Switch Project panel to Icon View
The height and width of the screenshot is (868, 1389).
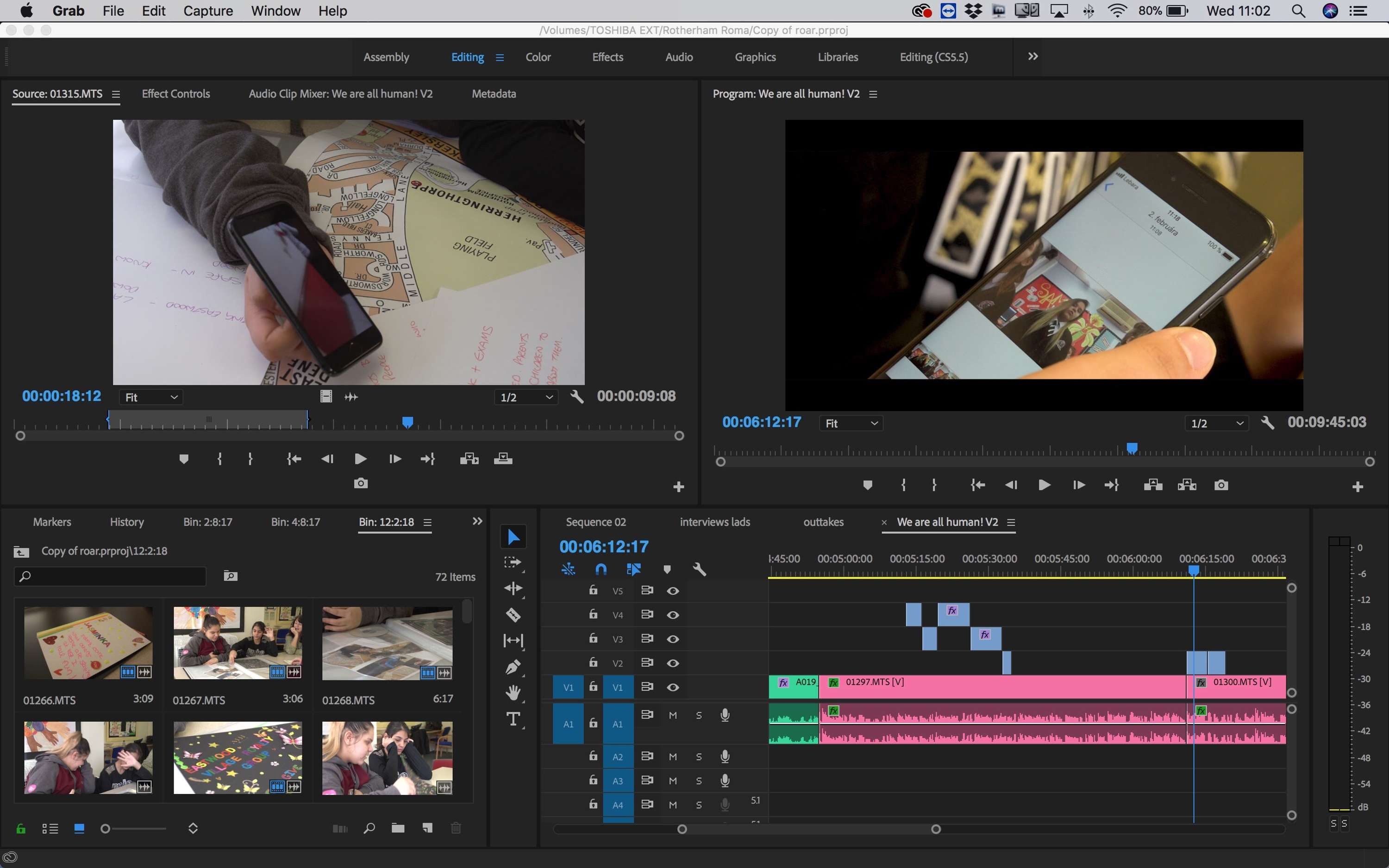click(x=79, y=828)
